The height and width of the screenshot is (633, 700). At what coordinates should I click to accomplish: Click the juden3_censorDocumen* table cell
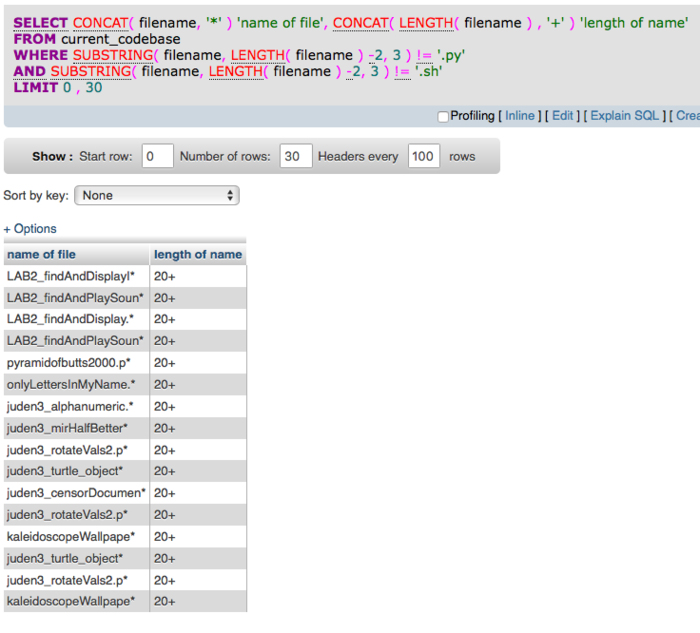(x=76, y=493)
